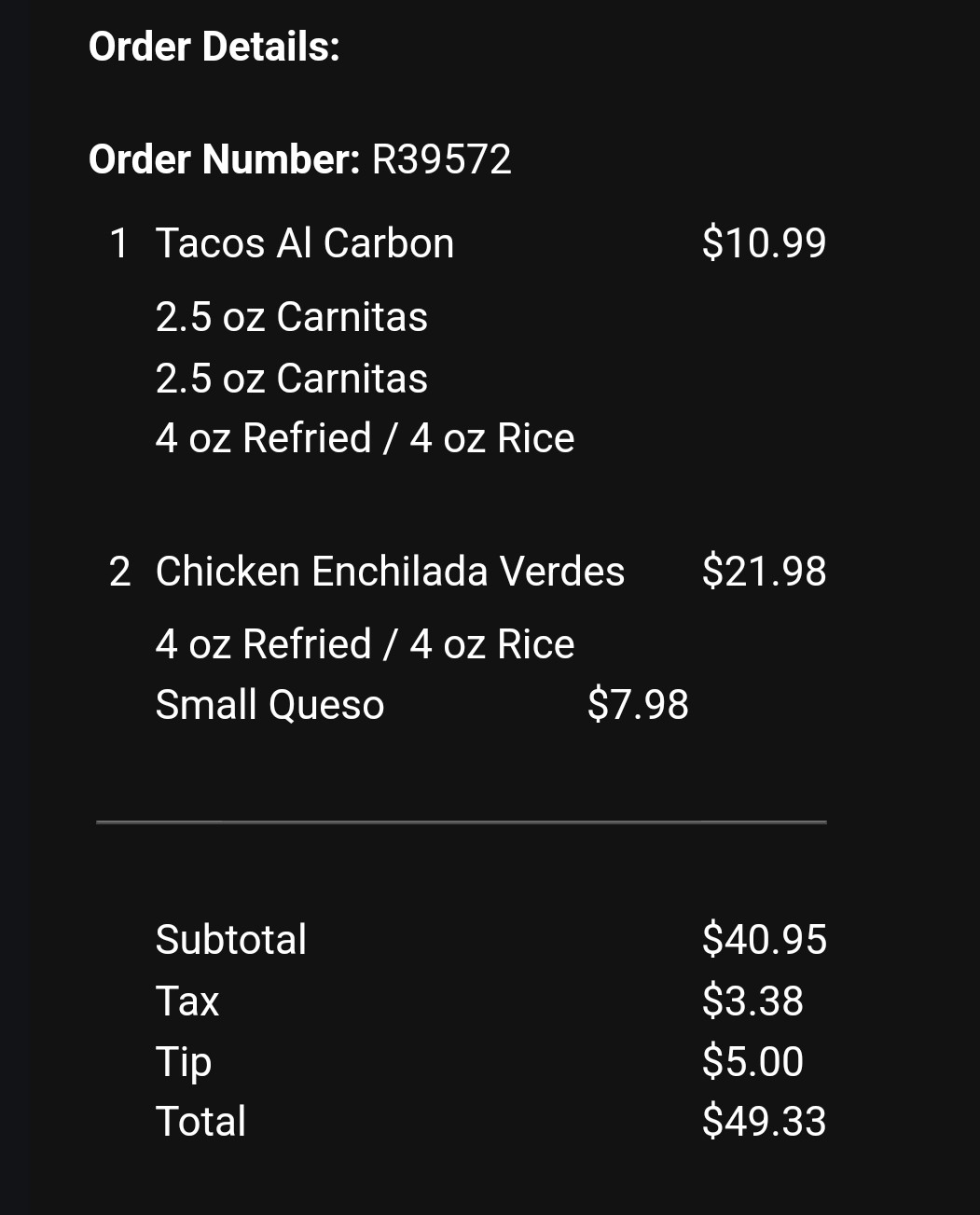Select the order number R39572
This screenshot has width=980, height=1215.
tap(441, 159)
